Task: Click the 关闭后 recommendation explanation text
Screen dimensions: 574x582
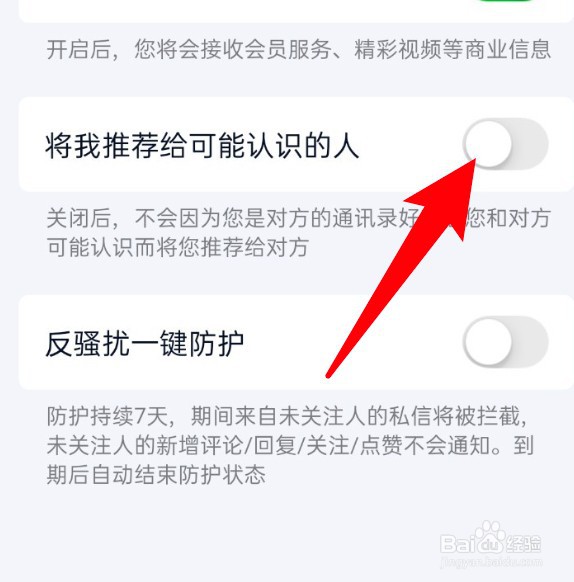Action: point(299,232)
